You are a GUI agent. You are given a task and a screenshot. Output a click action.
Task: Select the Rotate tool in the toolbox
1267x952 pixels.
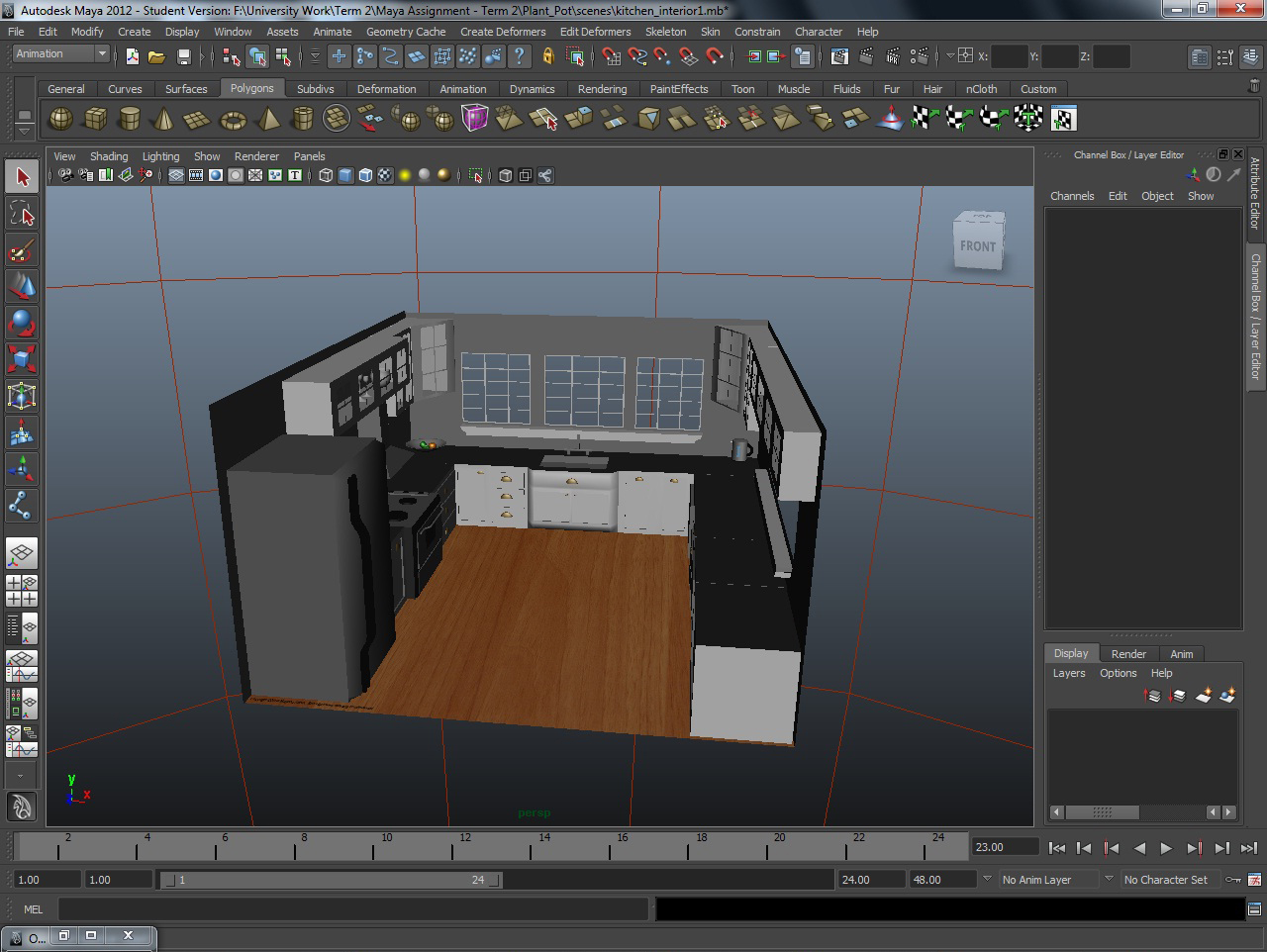21,319
